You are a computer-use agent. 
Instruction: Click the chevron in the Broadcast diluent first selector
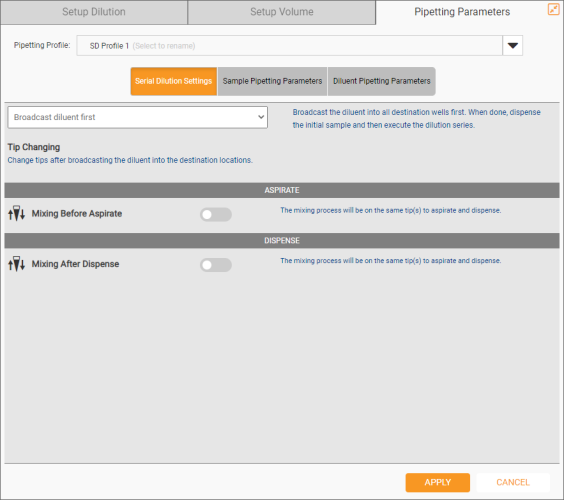pos(261,117)
